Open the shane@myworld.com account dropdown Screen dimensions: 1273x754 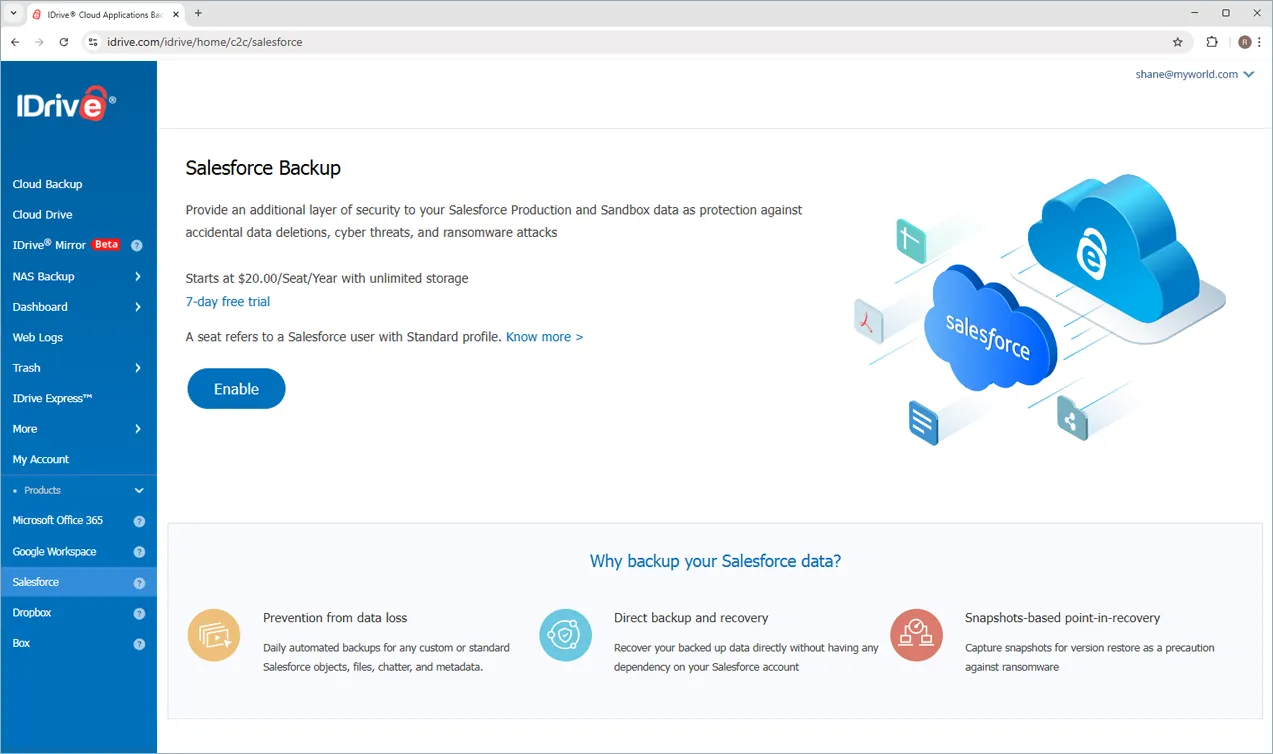point(1194,73)
